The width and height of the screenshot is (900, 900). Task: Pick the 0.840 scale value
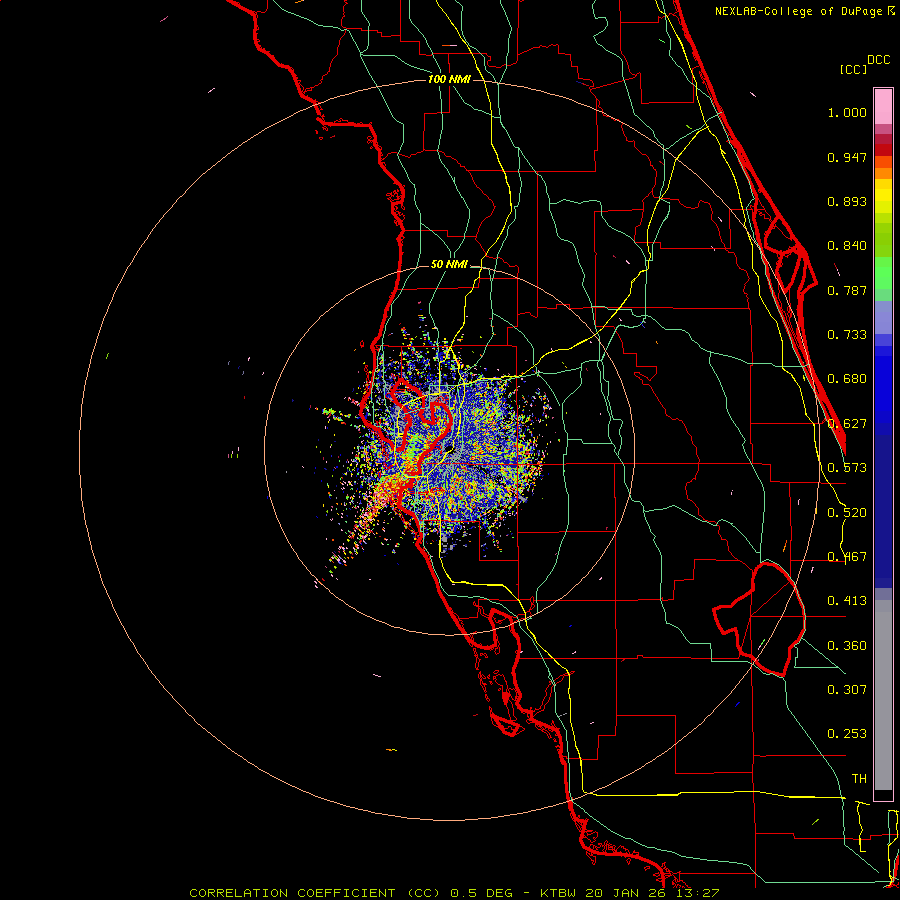(847, 246)
